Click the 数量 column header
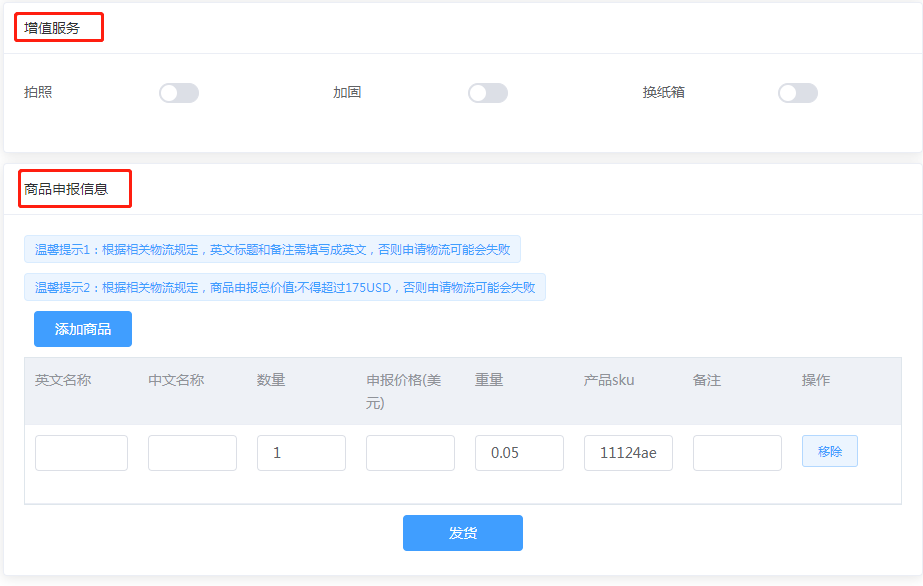923x586 pixels. coord(271,380)
